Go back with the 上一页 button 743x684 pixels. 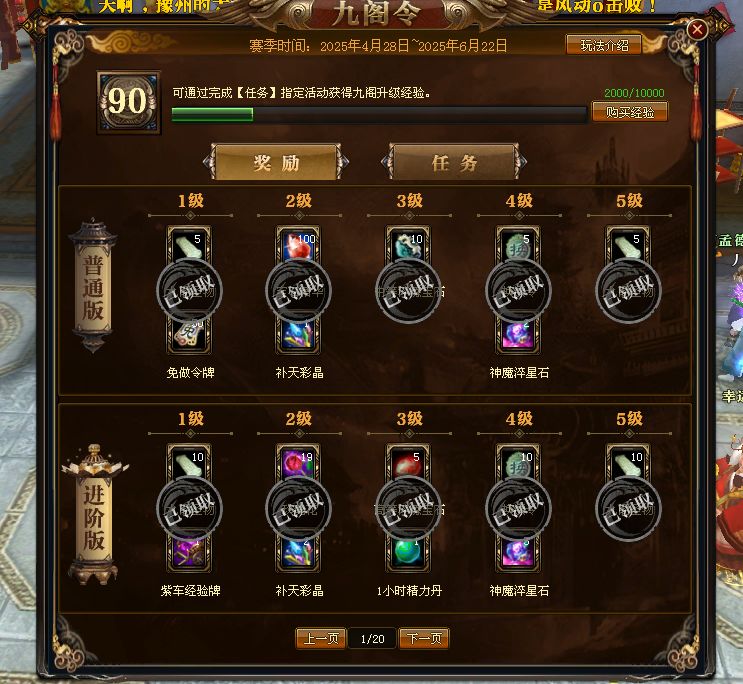pyautogui.click(x=321, y=638)
